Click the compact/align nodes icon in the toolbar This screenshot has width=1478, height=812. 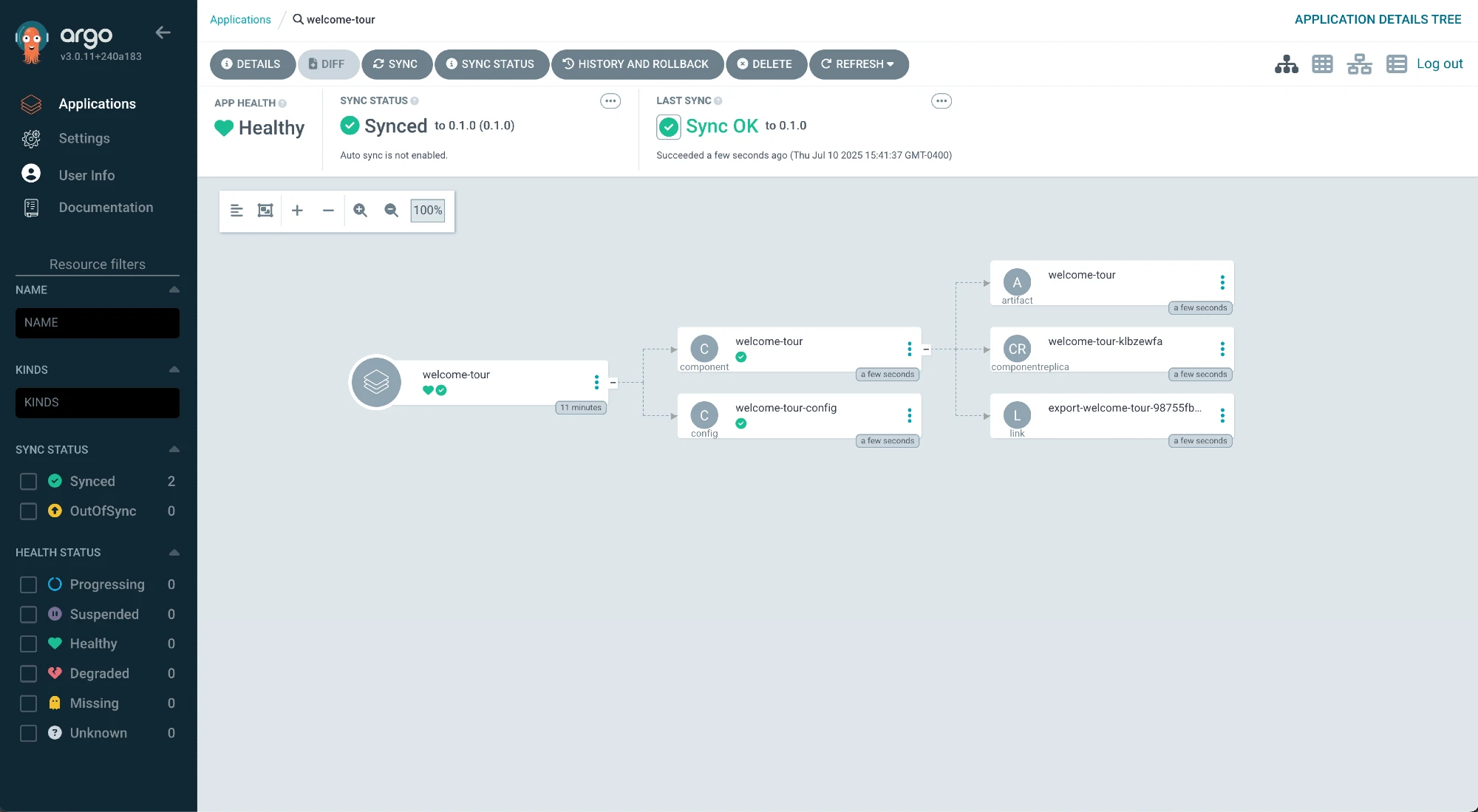pos(236,211)
